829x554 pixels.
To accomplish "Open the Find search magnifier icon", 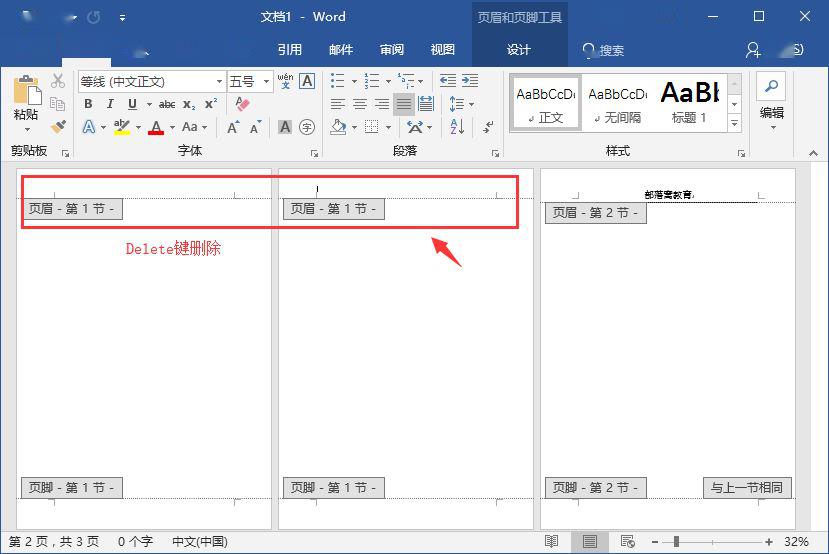I will point(771,86).
